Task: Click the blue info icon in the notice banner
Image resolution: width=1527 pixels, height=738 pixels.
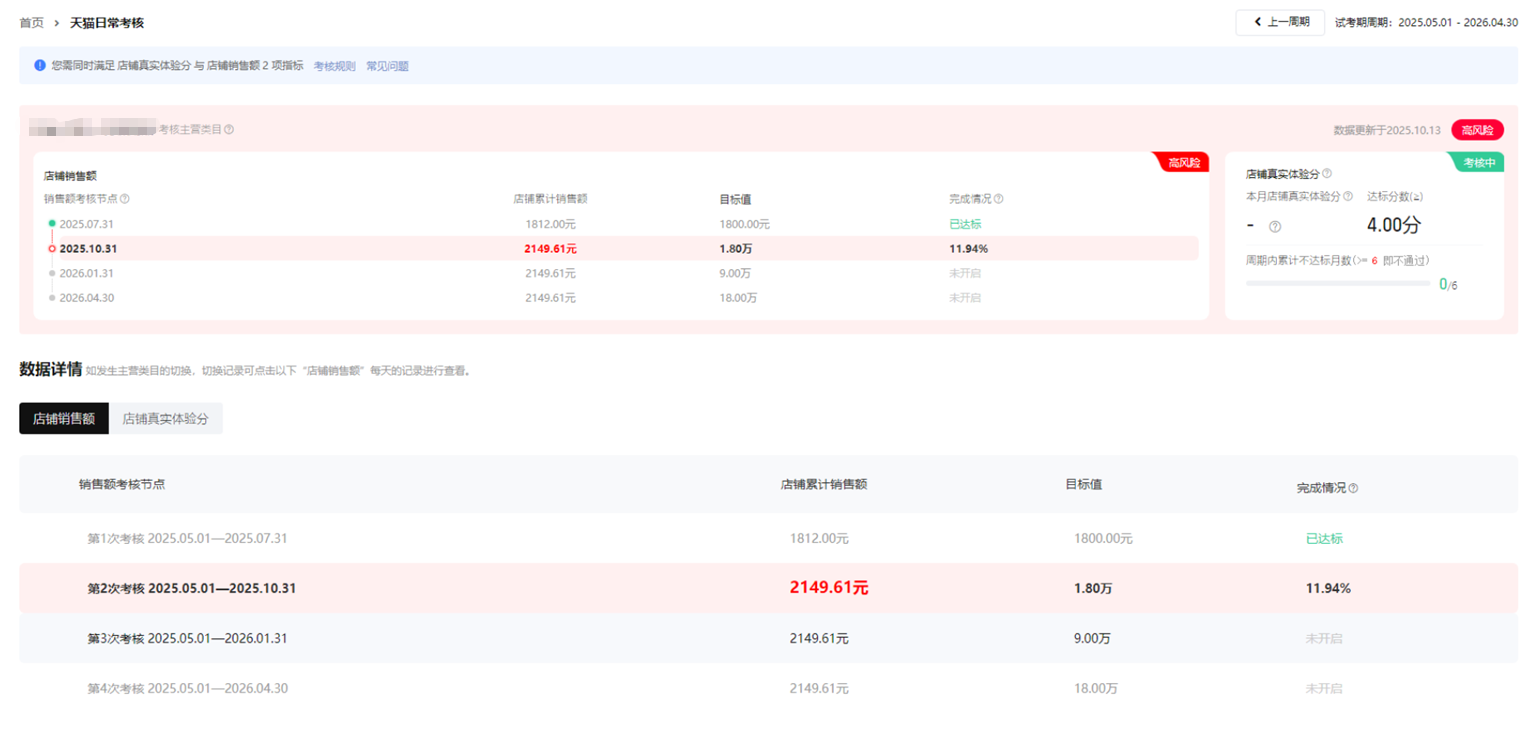Action: (x=40, y=65)
